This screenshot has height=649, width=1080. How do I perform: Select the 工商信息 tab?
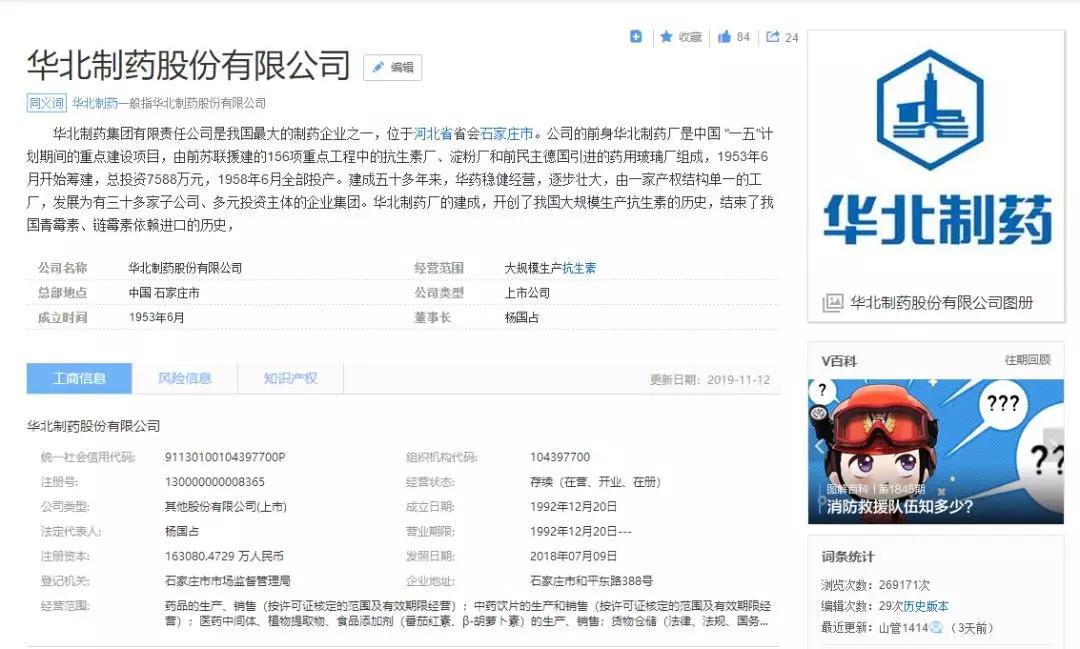tap(79, 378)
